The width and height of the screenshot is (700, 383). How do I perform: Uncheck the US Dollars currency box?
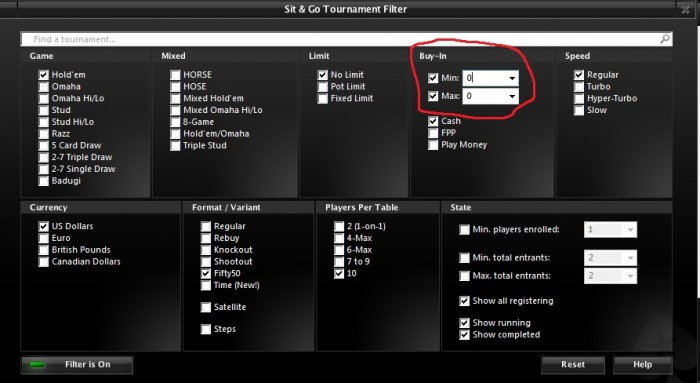point(43,226)
